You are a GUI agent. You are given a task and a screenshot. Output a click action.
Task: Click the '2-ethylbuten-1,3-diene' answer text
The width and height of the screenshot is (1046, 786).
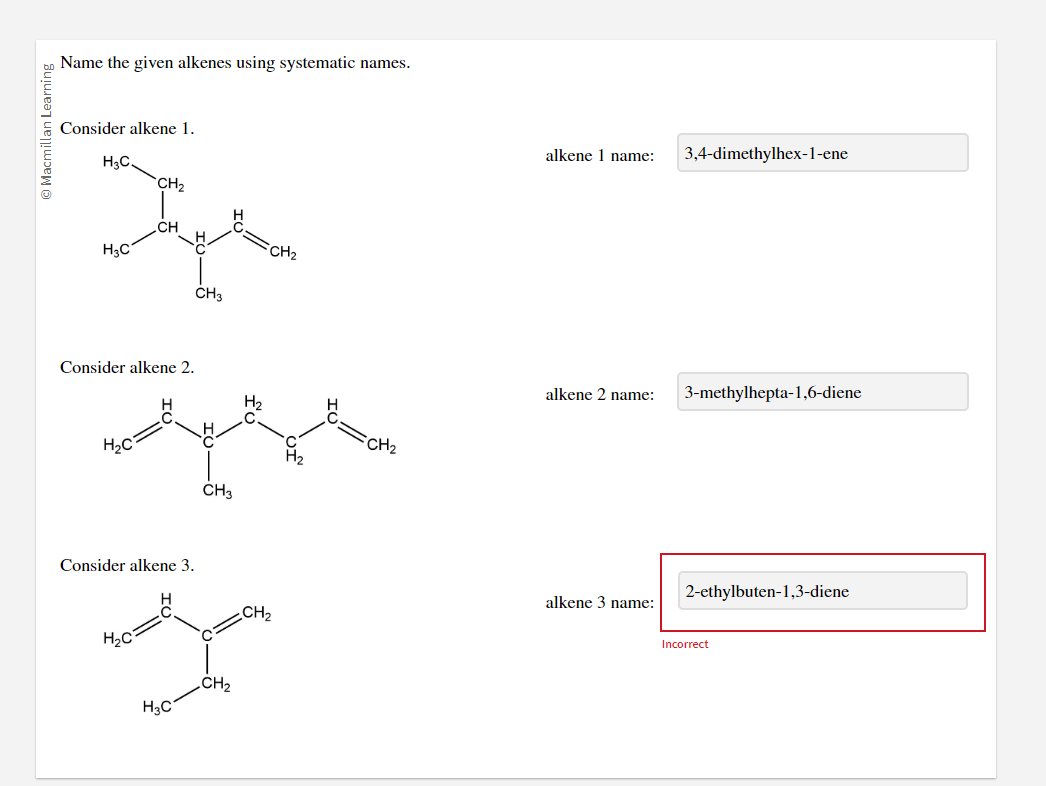(769, 590)
